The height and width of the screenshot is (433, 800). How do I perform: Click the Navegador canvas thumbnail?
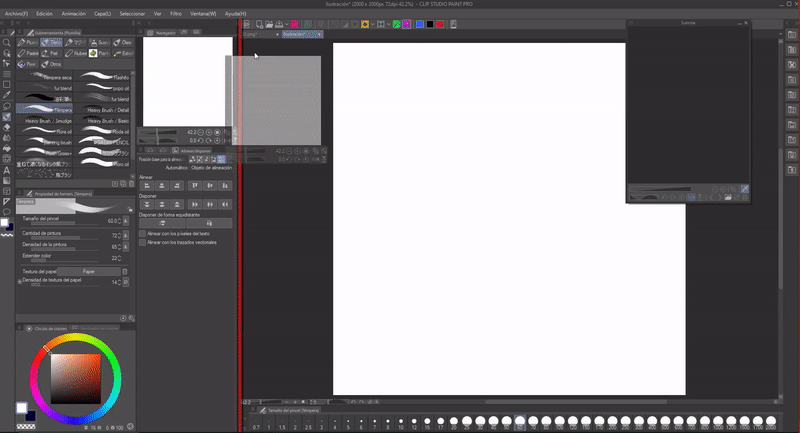point(187,82)
